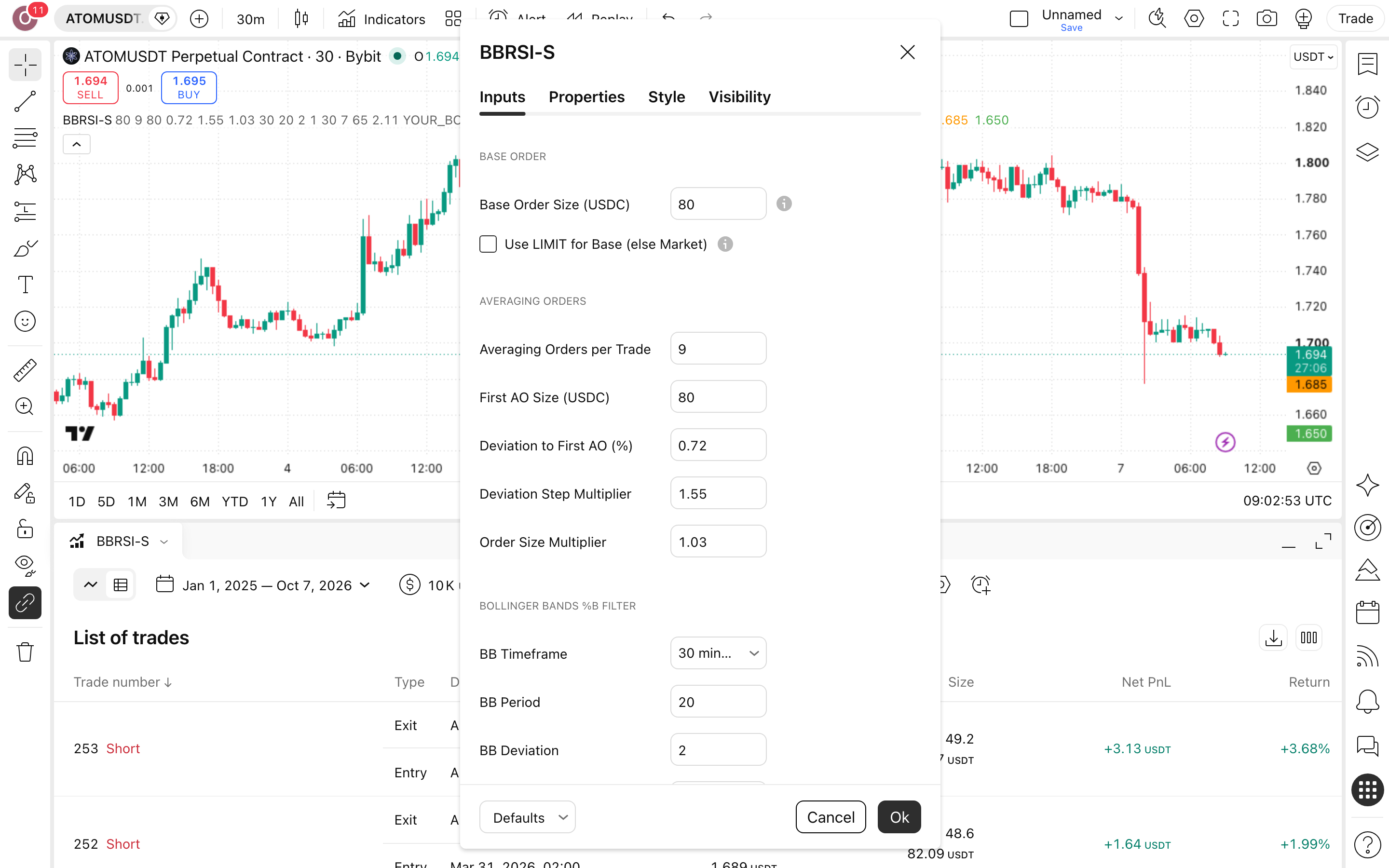Click the Cancel button
The image size is (1389, 868).
coord(831,817)
